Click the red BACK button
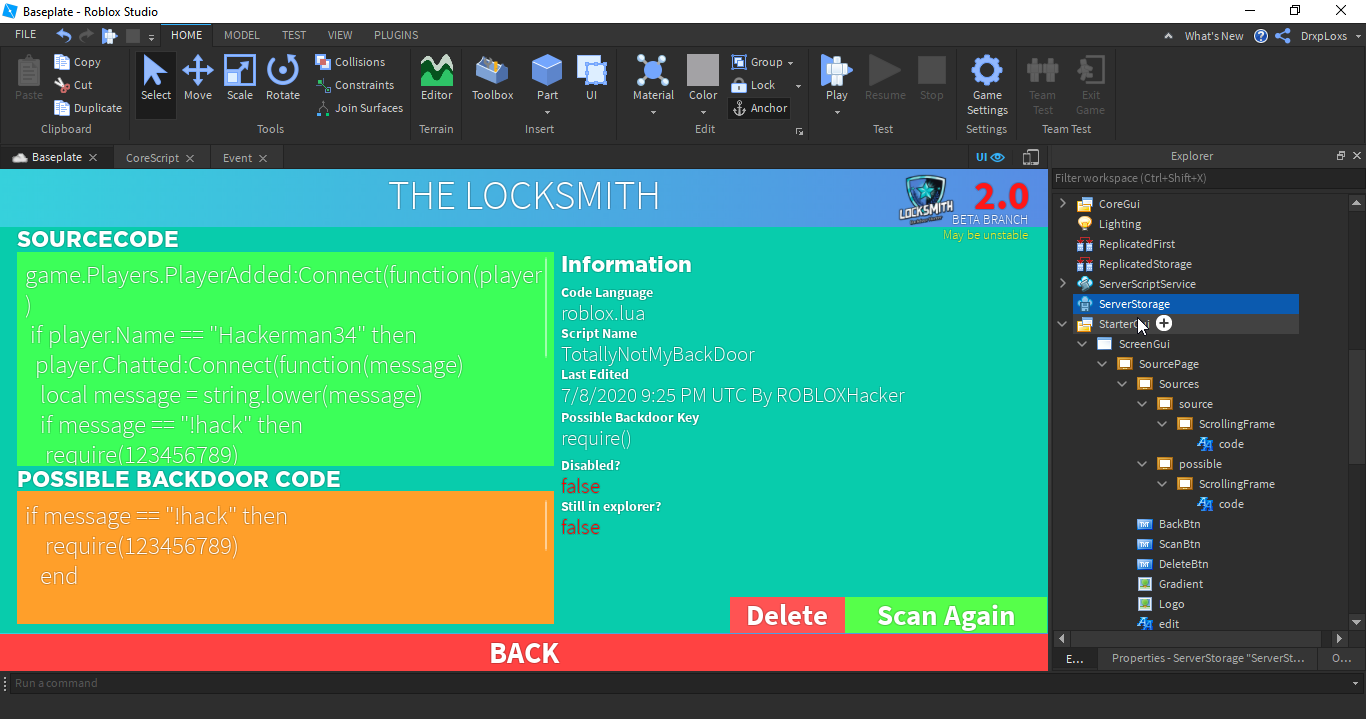 pyautogui.click(x=524, y=653)
